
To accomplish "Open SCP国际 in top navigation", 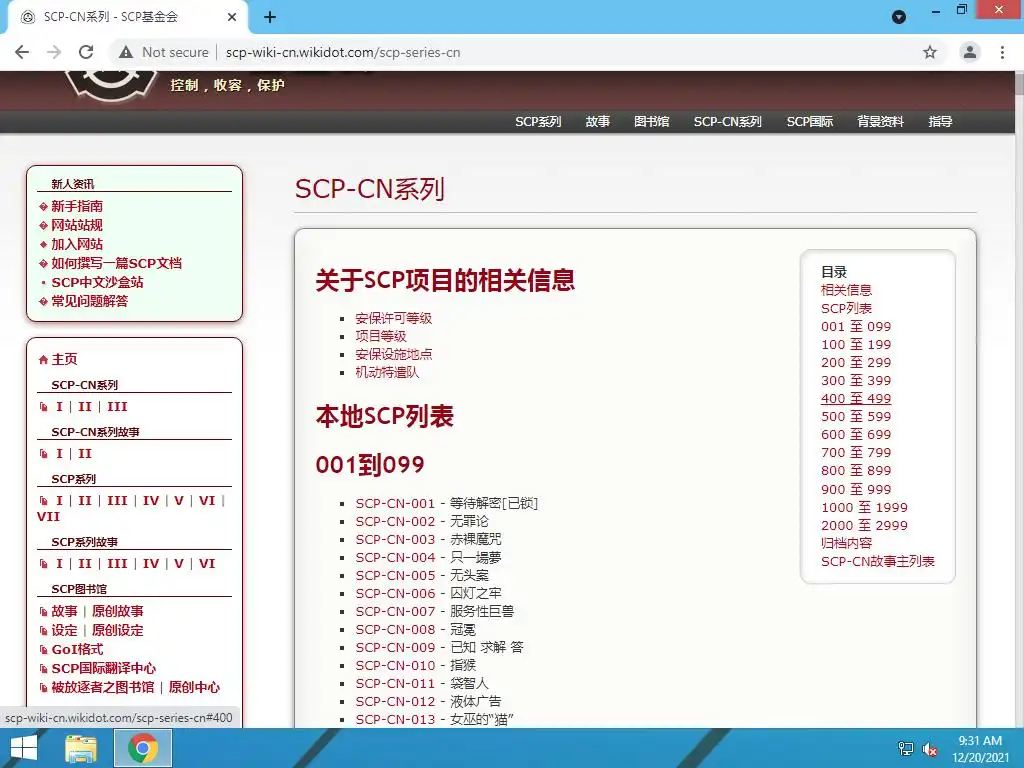I will tap(810, 121).
